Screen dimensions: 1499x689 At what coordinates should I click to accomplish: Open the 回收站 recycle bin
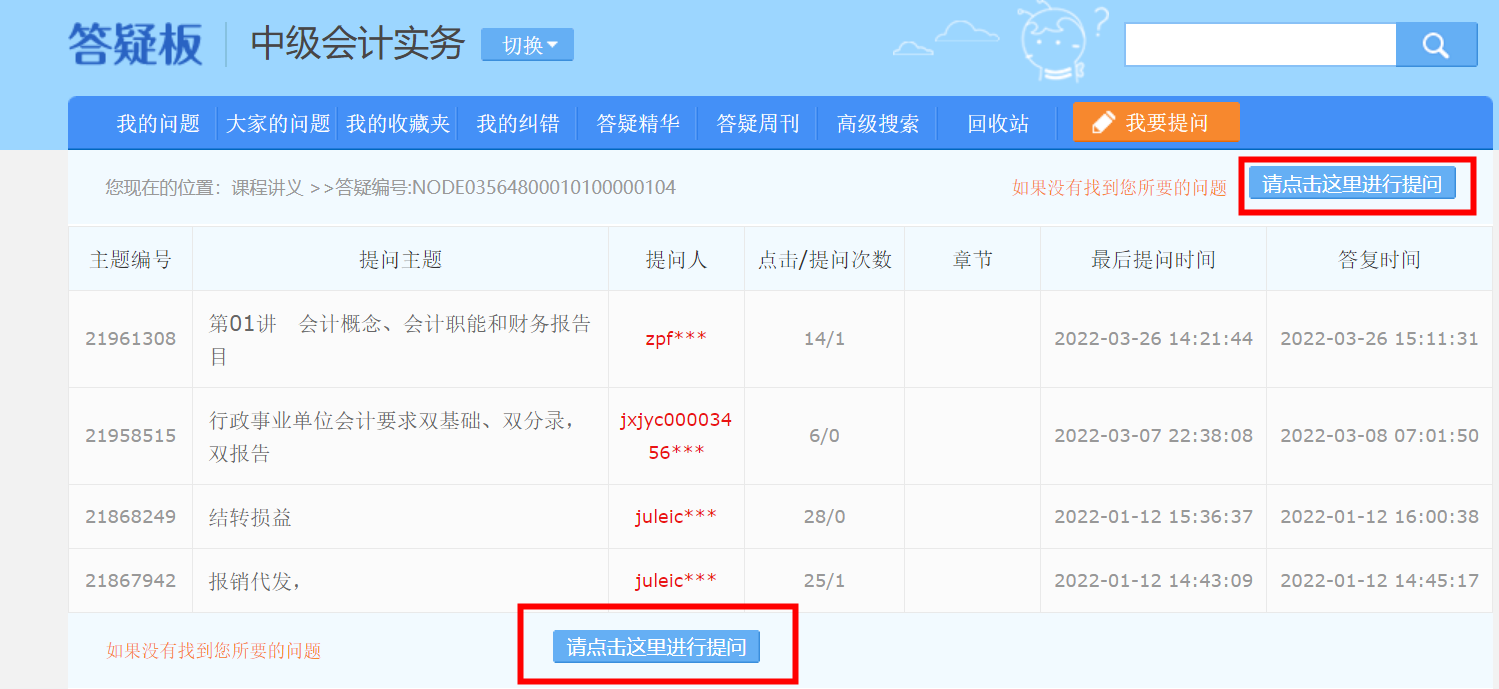(996, 121)
